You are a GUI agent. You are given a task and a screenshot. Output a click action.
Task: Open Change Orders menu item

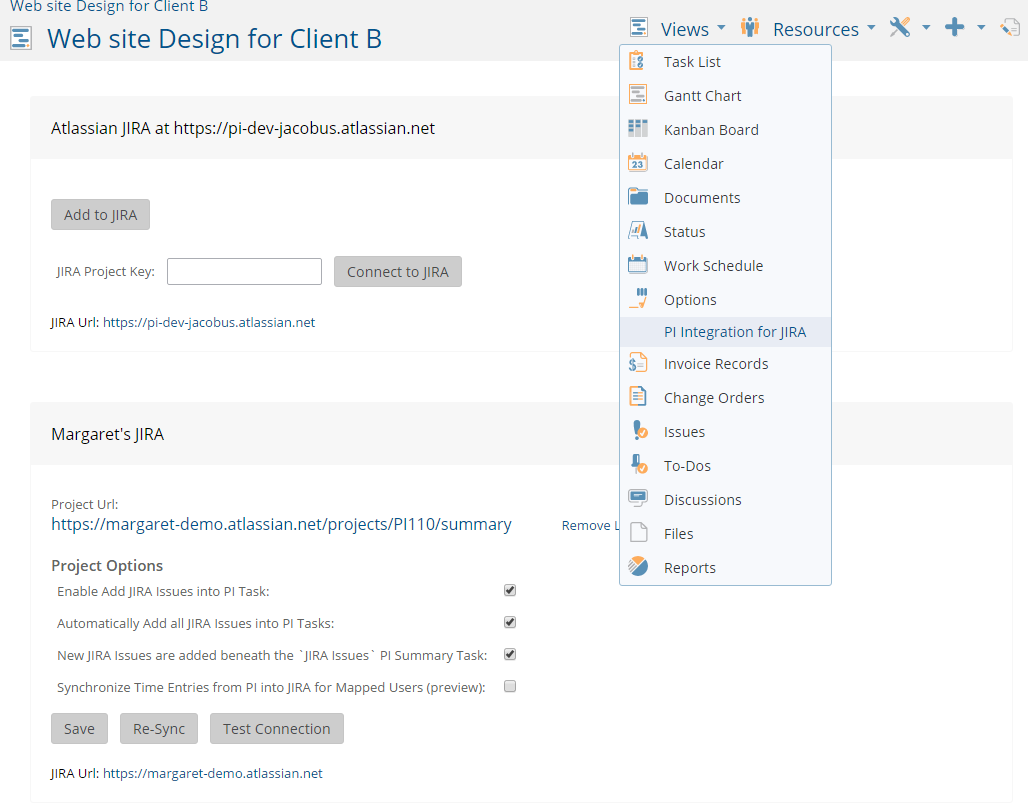tap(725, 398)
